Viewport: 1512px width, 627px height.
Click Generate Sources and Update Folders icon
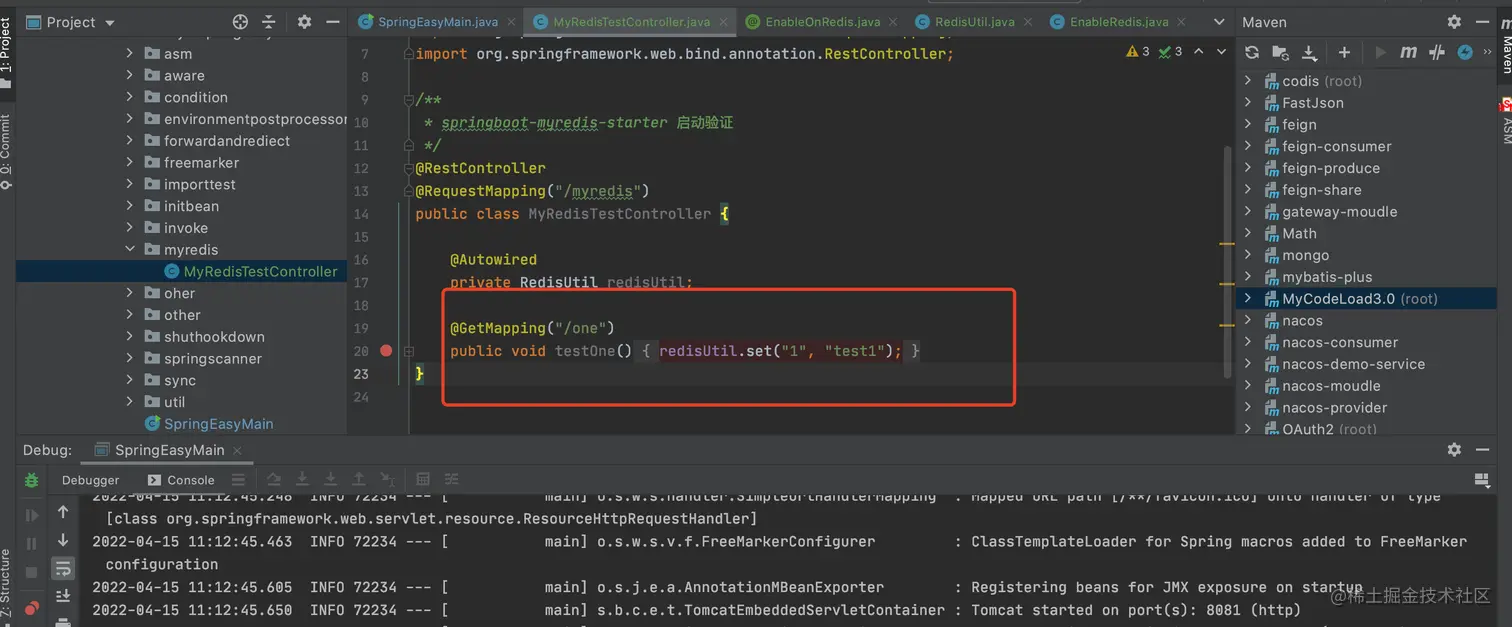click(1280, 53)
